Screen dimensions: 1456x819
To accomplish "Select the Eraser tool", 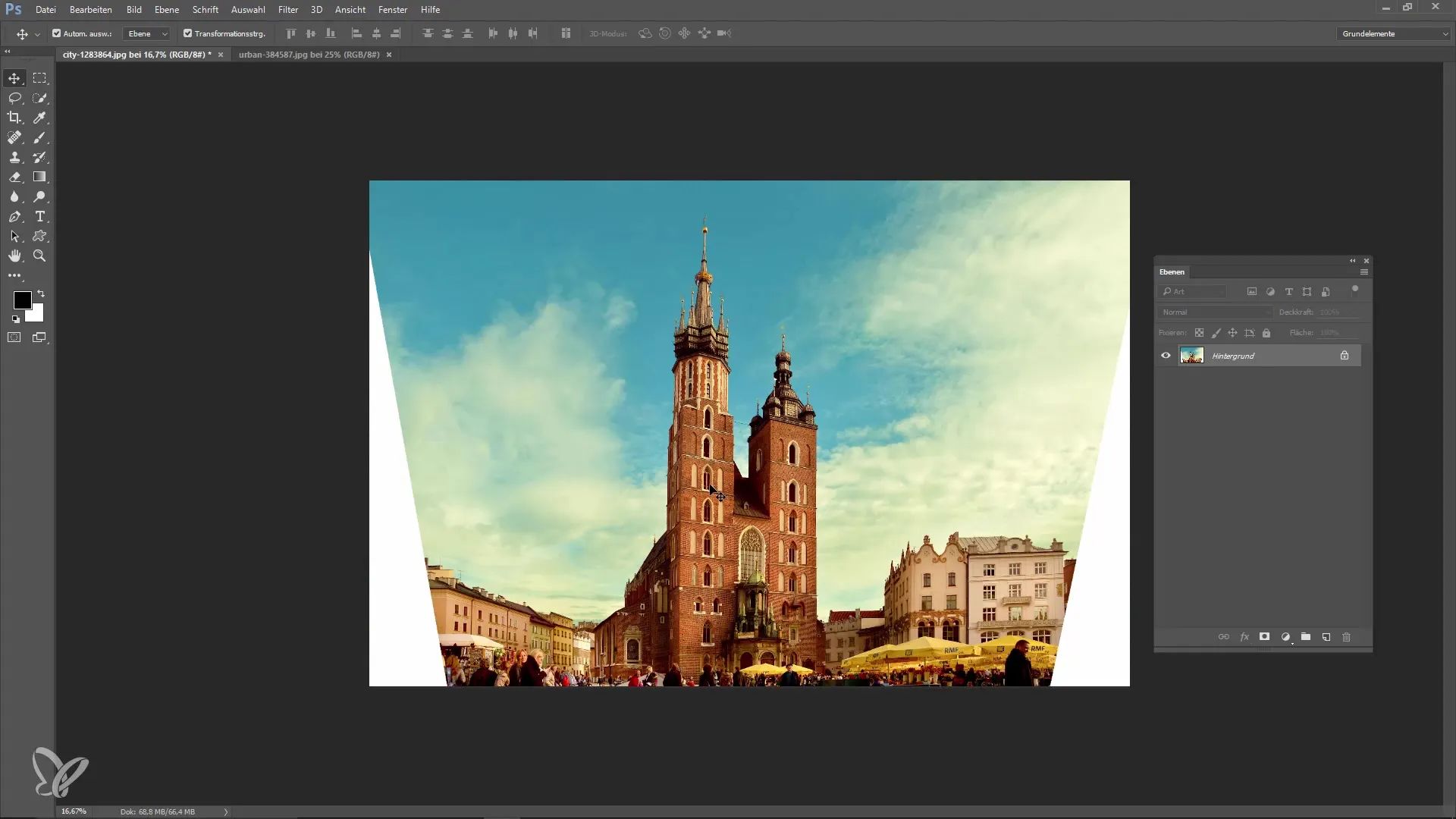I will 14,177.
